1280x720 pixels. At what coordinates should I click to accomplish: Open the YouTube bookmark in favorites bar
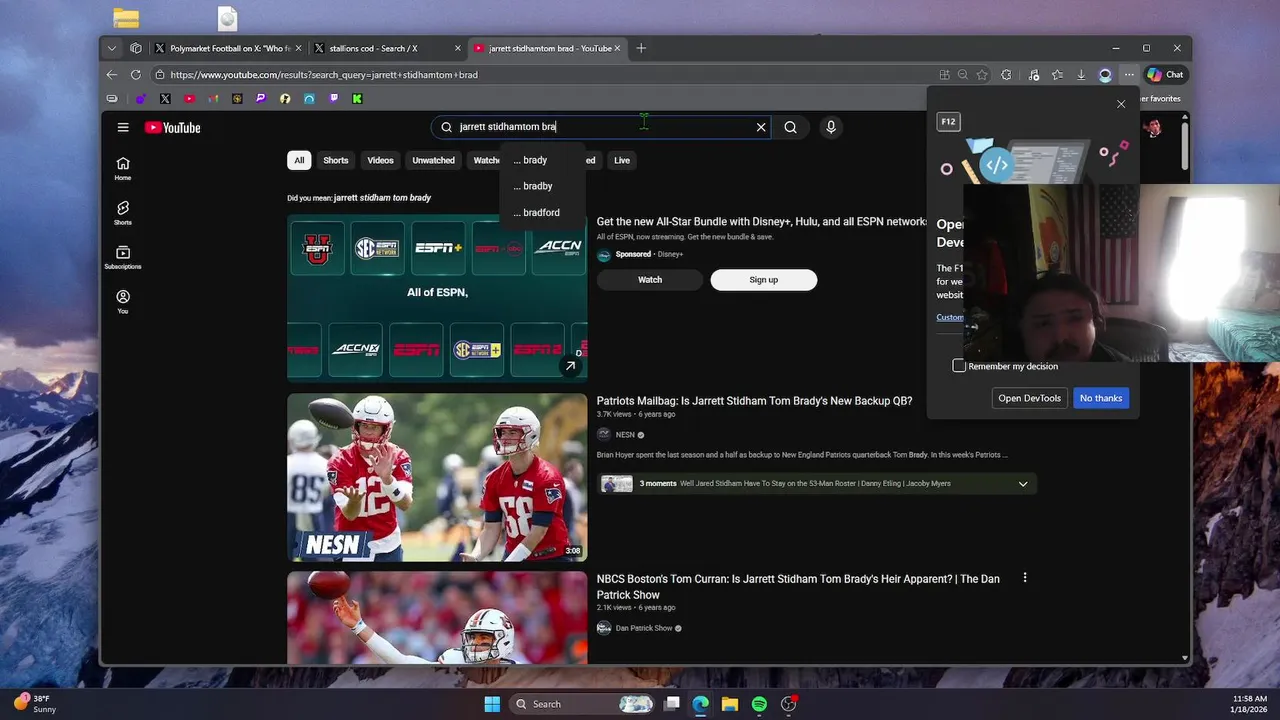tap(189, 99)
